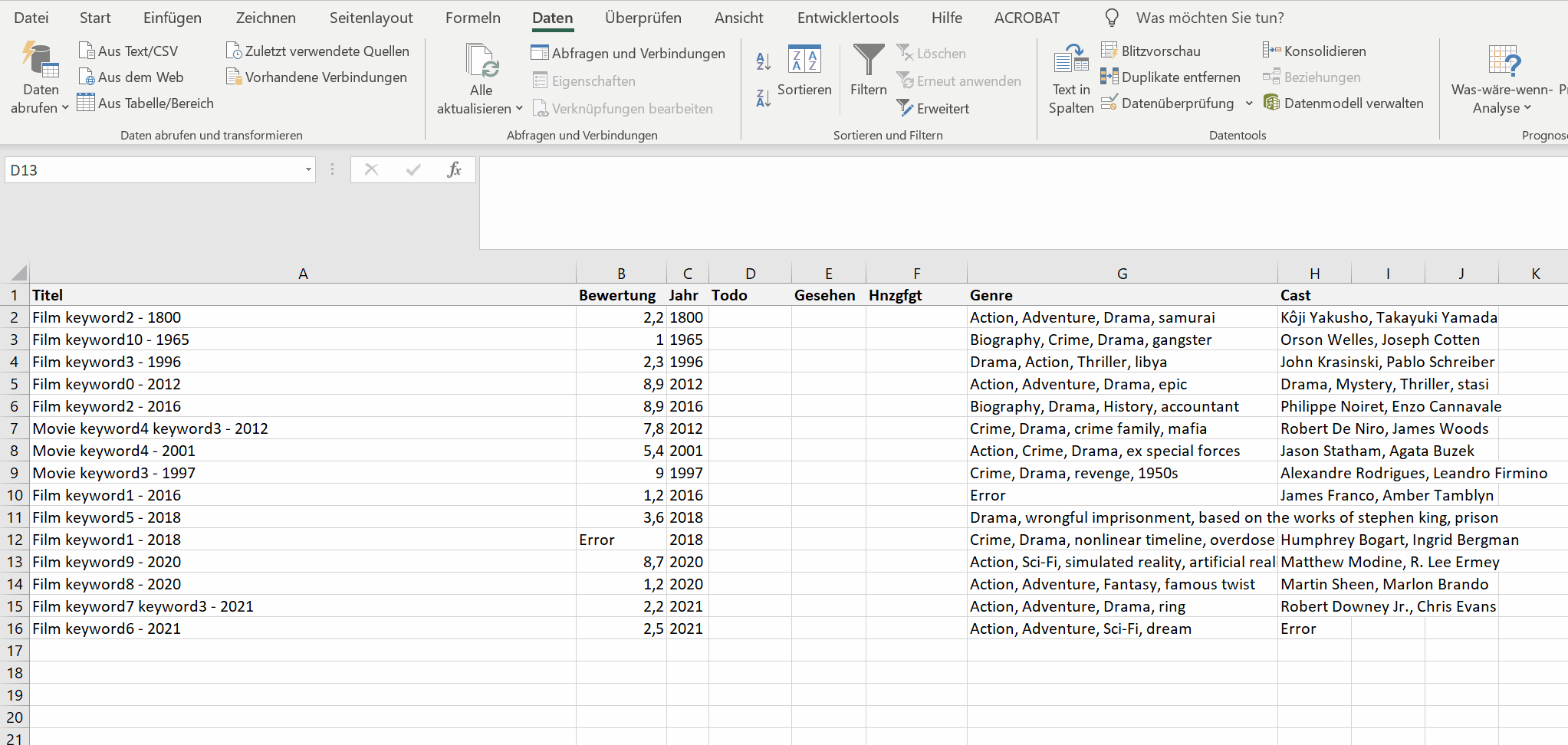Switch to the Überprüfen tab
The width and height of the screenshot is (1568, 745).
(643, 18)
